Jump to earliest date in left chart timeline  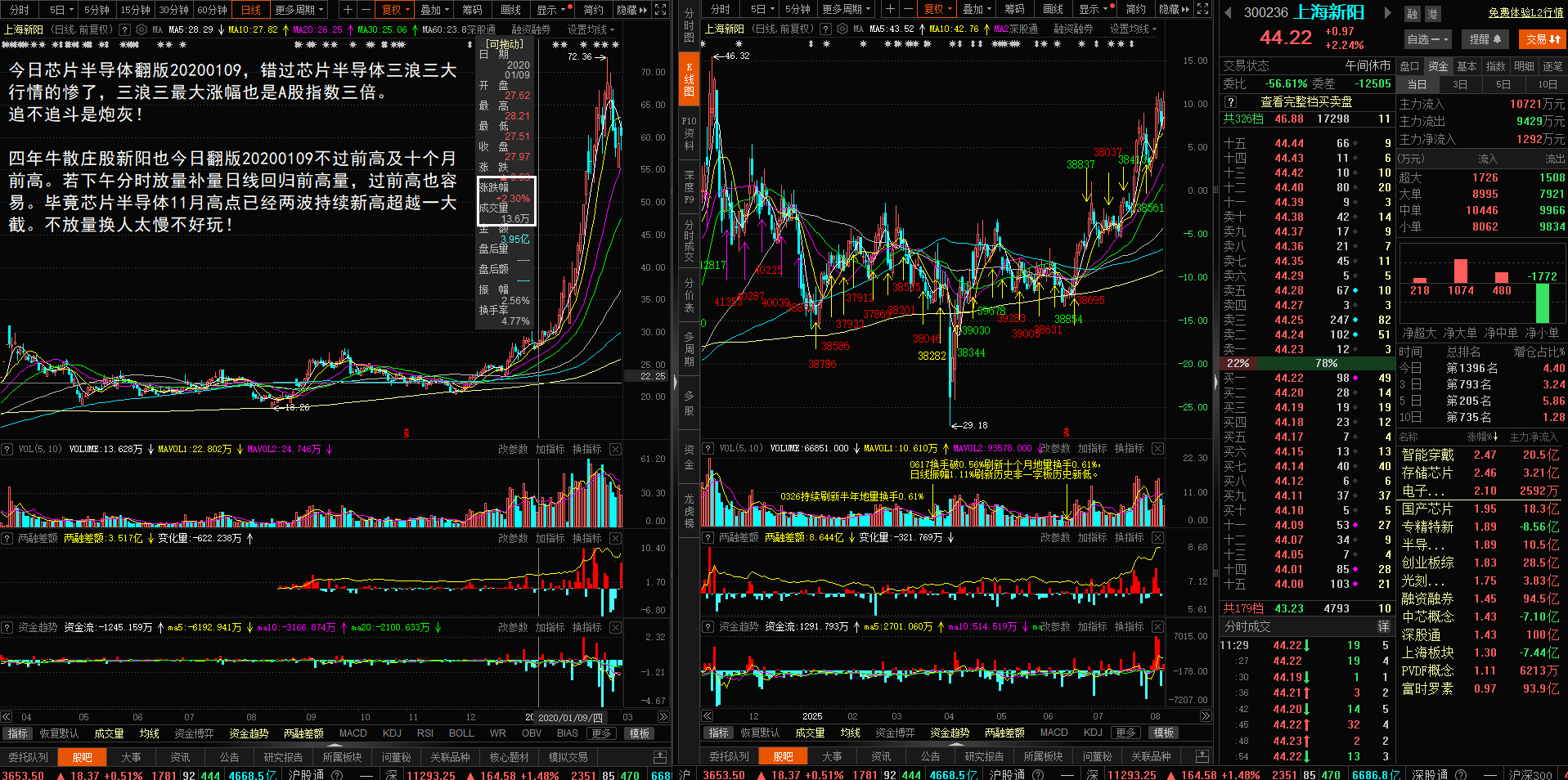7,717
